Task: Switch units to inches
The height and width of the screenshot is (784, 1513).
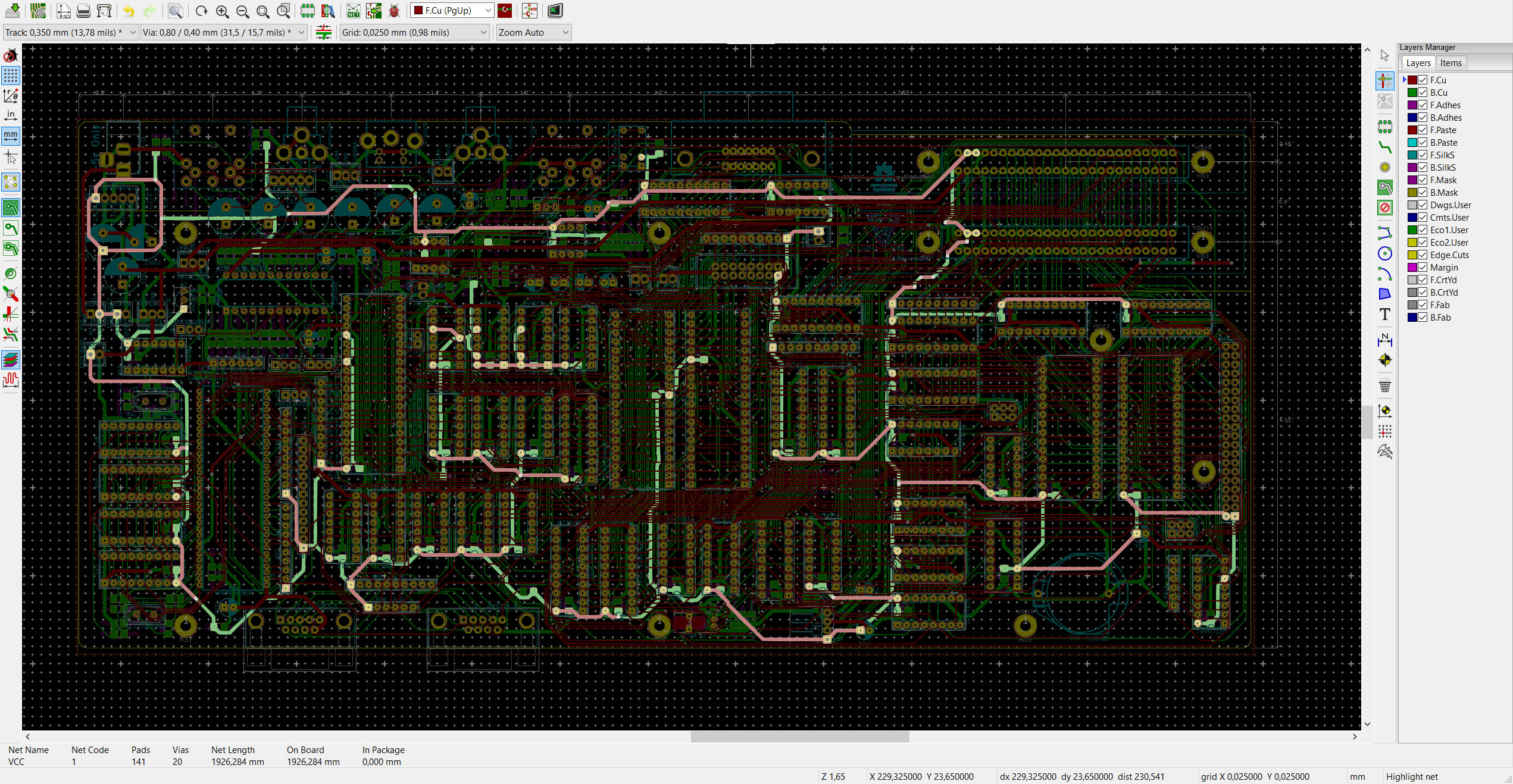Action: (x=11, y=115)
